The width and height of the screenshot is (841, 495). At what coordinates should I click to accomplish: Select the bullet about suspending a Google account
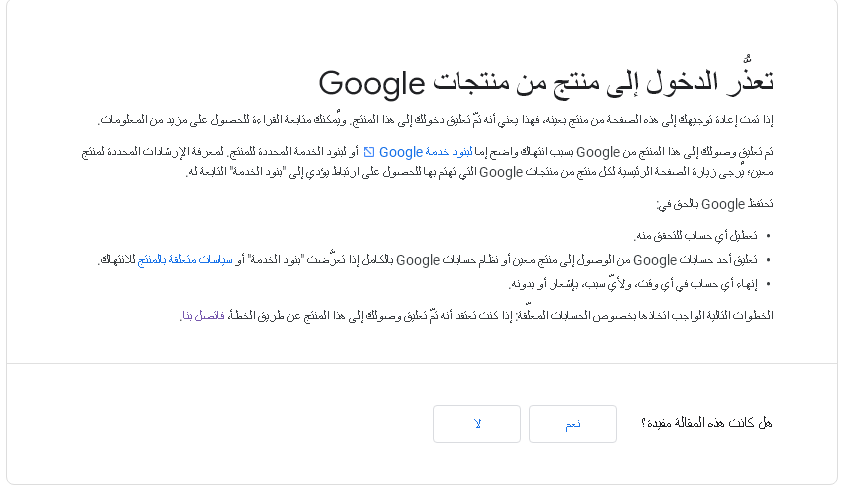(428, 260)
